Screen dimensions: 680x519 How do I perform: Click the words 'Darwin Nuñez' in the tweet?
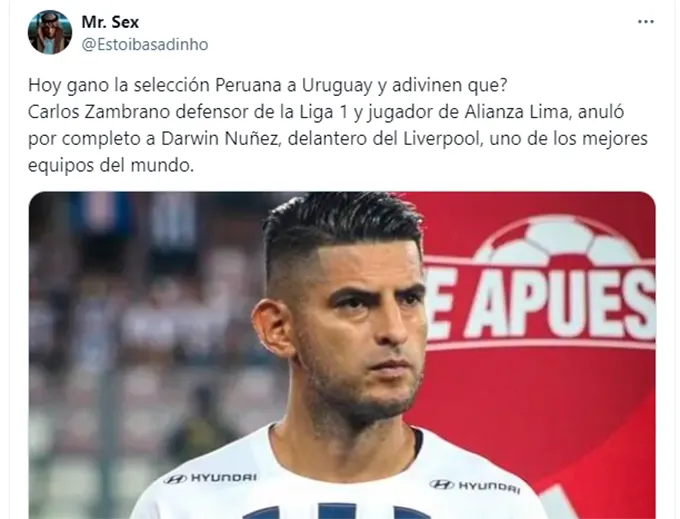point(221,139)
